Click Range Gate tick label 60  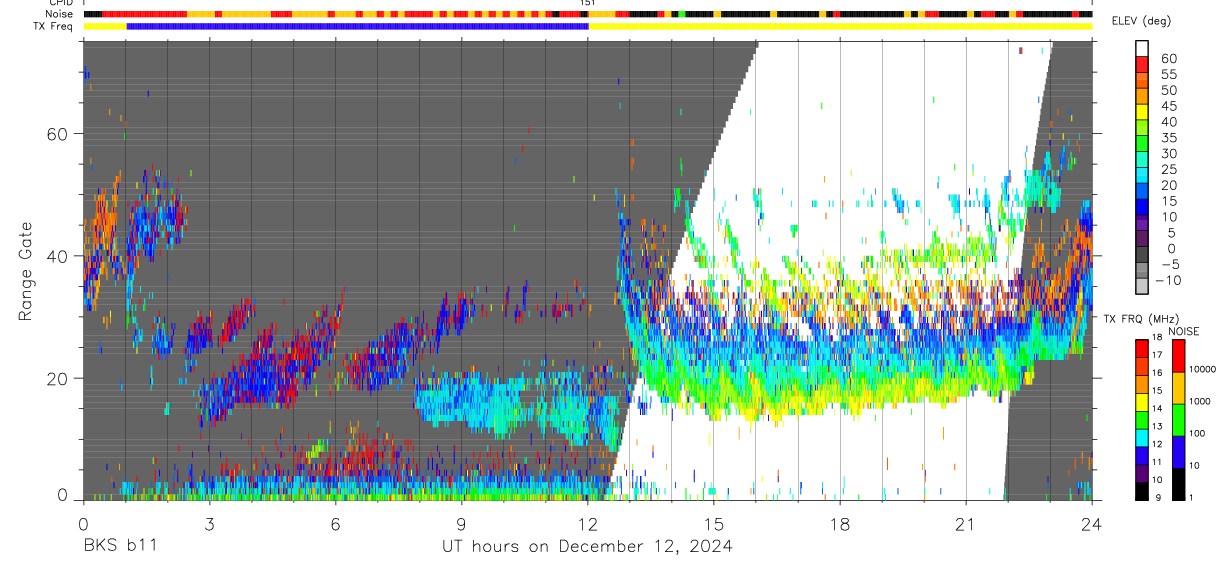57,134
